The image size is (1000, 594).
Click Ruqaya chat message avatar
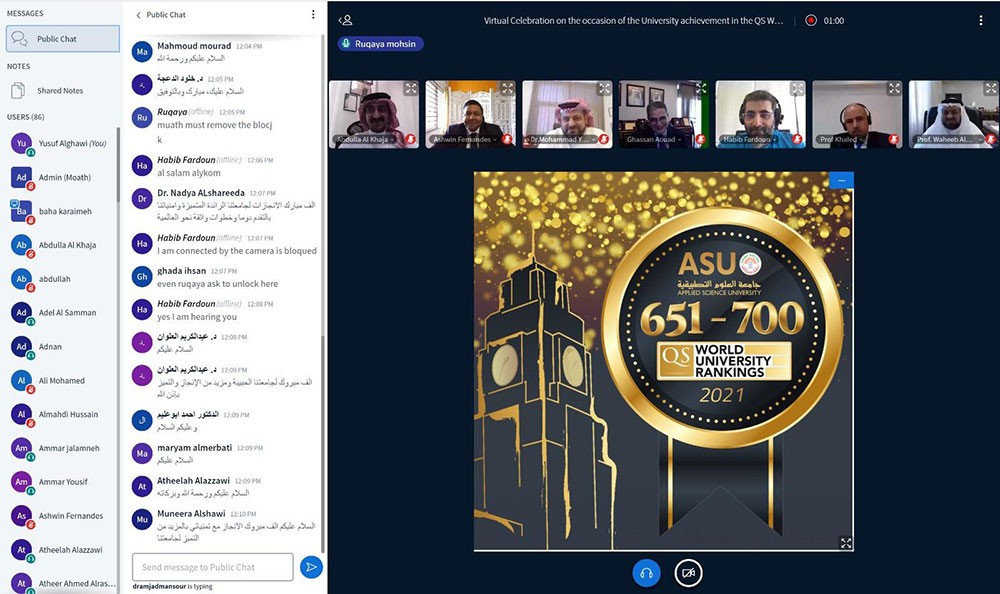pyautogui.click(x=142, y=117)
